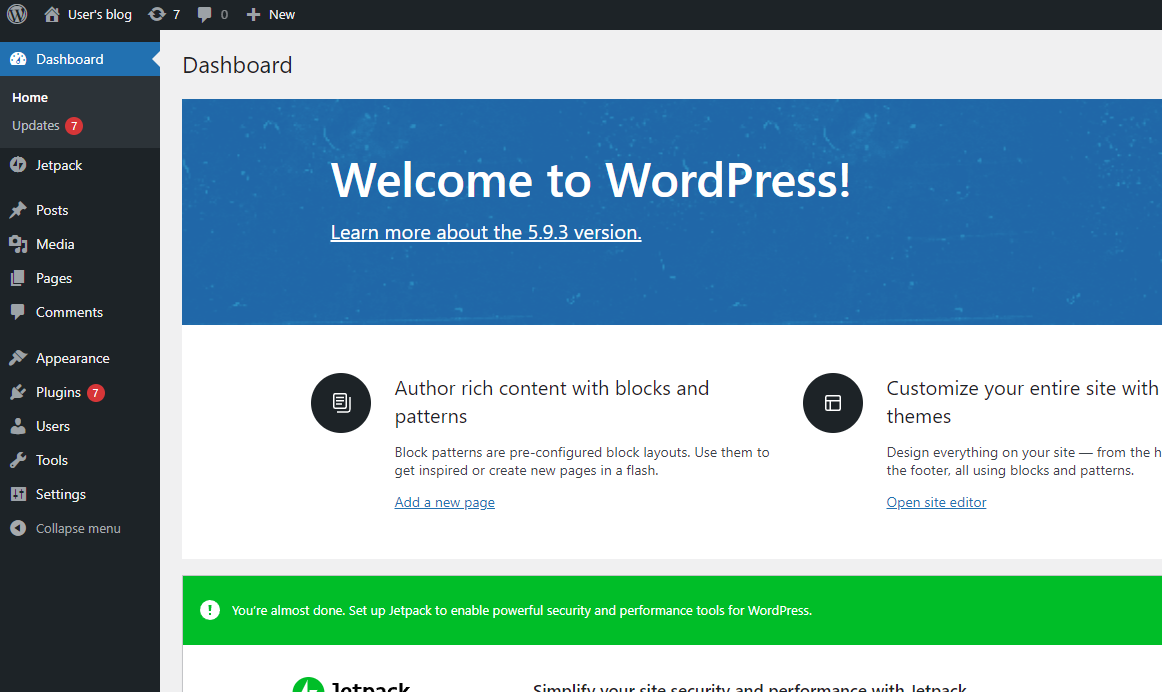This screenshot has height=692, width=1162.
Task: Click the Author rich content with blocks heading
Action: pos(552,402)
